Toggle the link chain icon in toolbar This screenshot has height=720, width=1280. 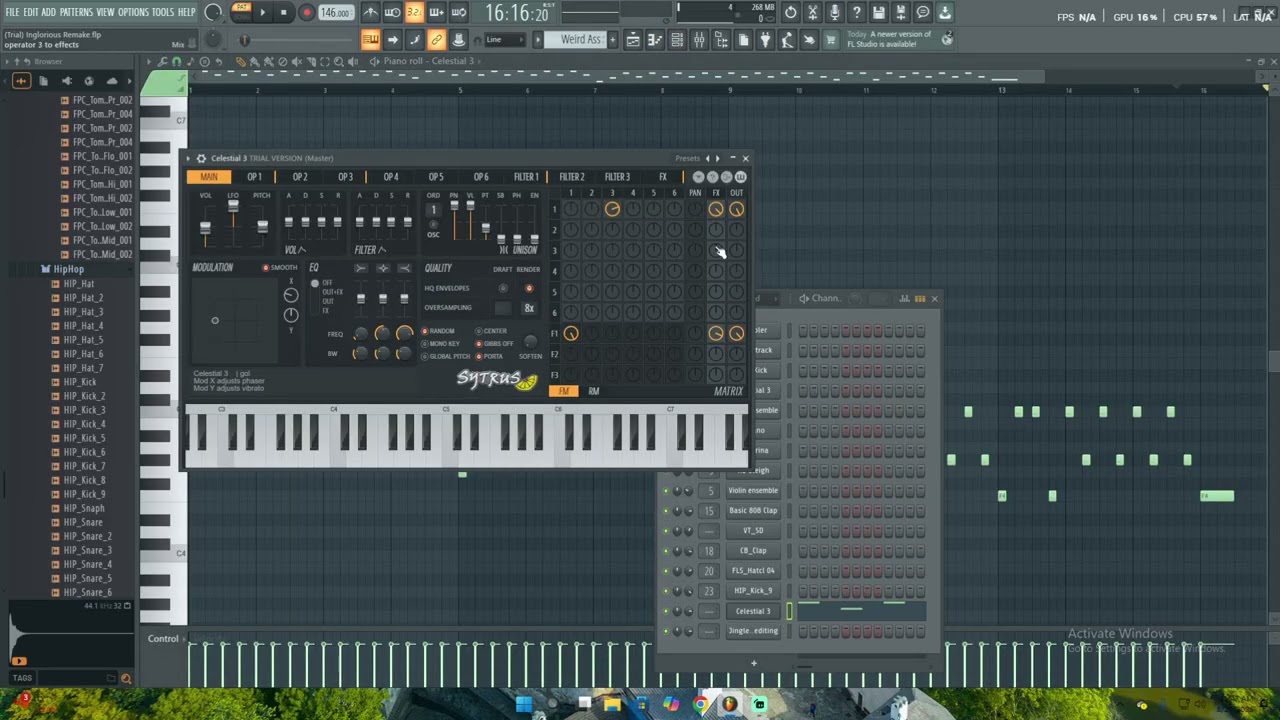point(436,40)
